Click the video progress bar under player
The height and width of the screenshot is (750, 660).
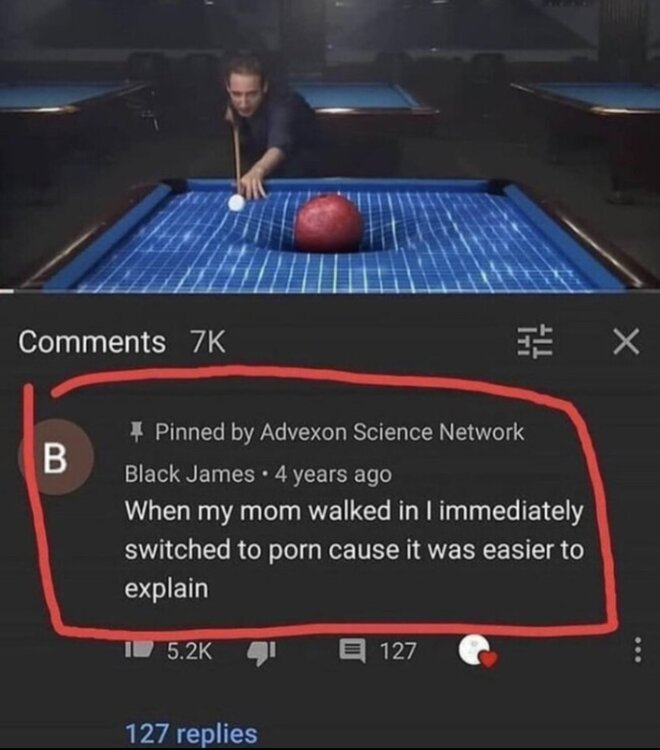coord(330,291)
